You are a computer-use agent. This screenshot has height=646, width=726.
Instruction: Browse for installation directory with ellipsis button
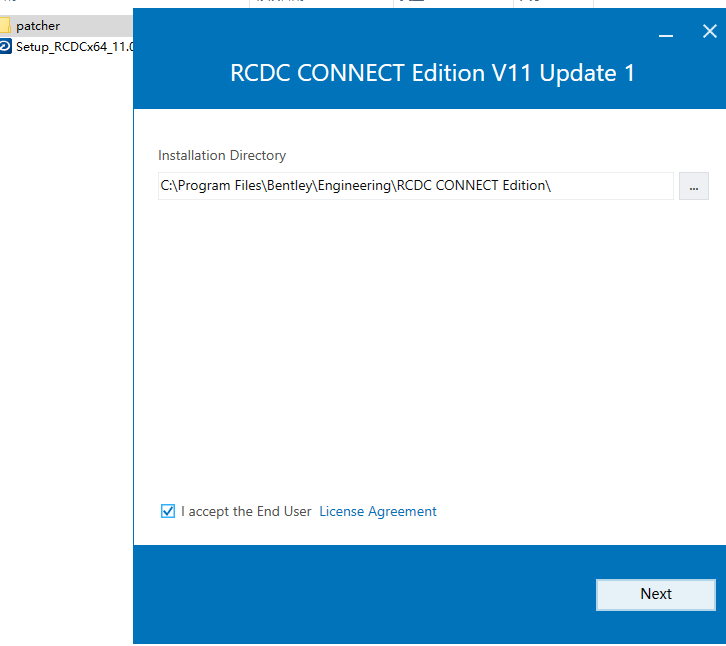pyautogui.click(x=694, y=186)
